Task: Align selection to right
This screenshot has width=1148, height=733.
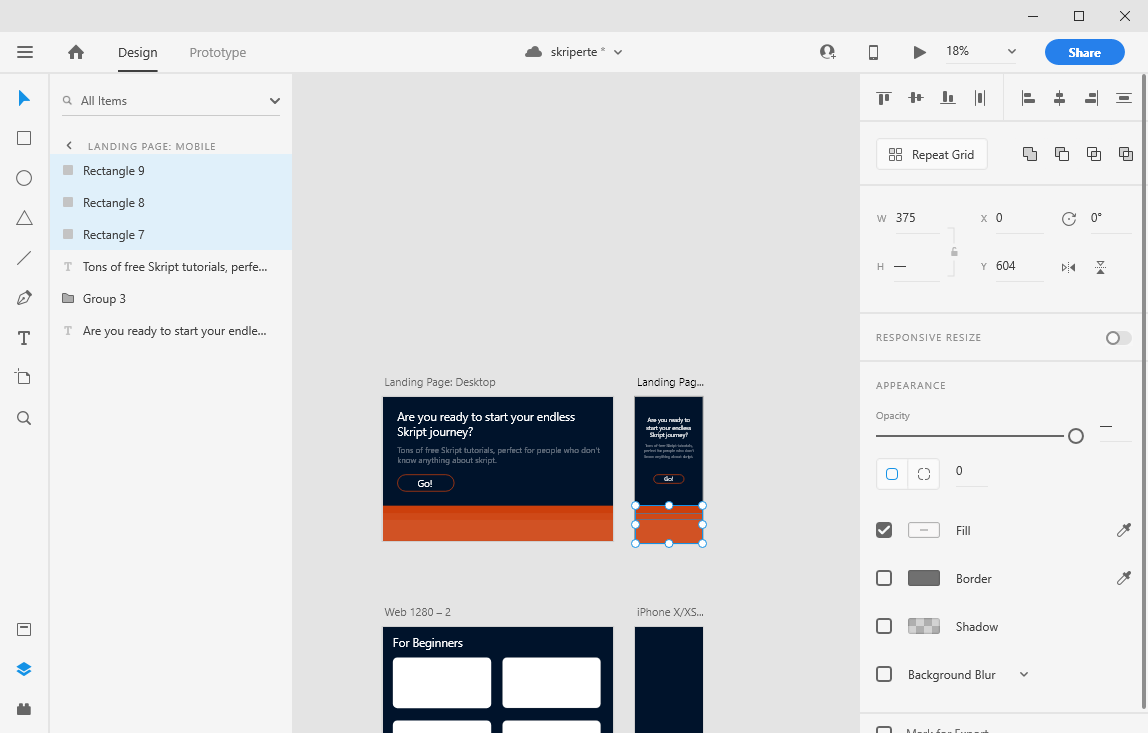Action: pos(1092,97)
